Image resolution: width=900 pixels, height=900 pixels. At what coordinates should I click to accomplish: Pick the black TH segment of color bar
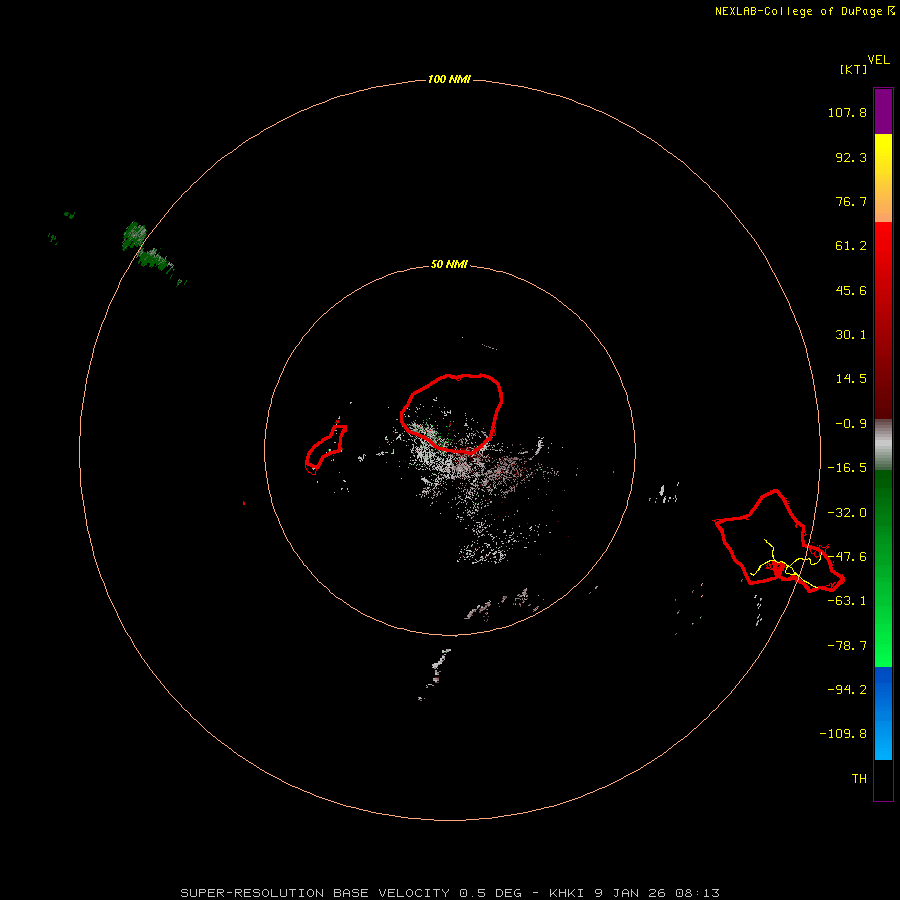(x=883, y=779)
